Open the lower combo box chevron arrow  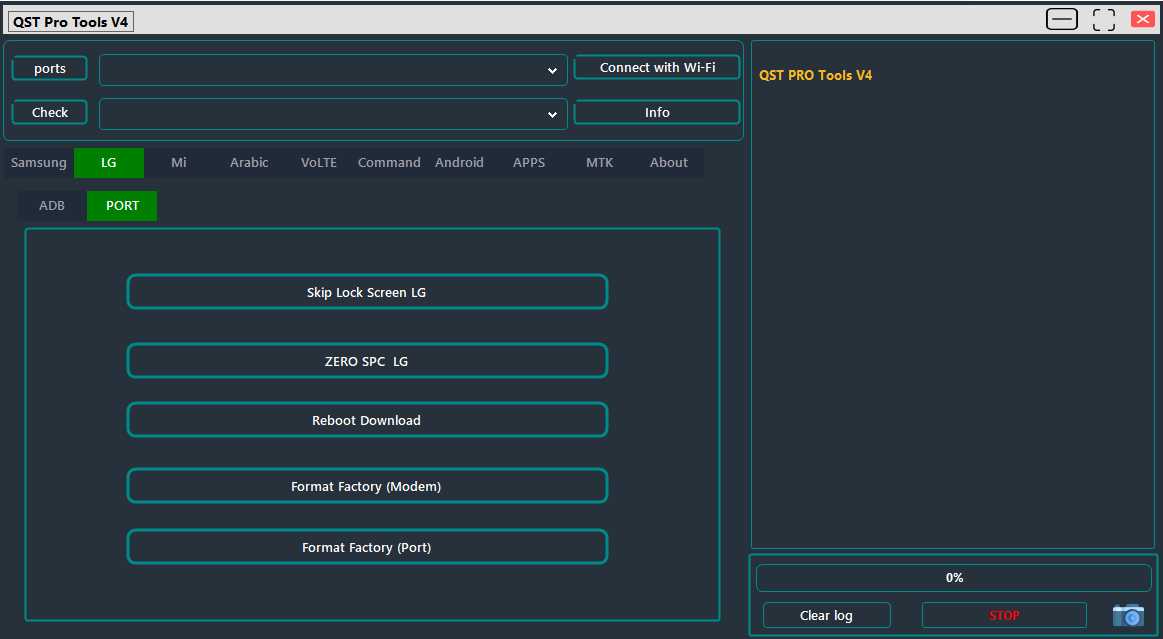pos(552,114)
